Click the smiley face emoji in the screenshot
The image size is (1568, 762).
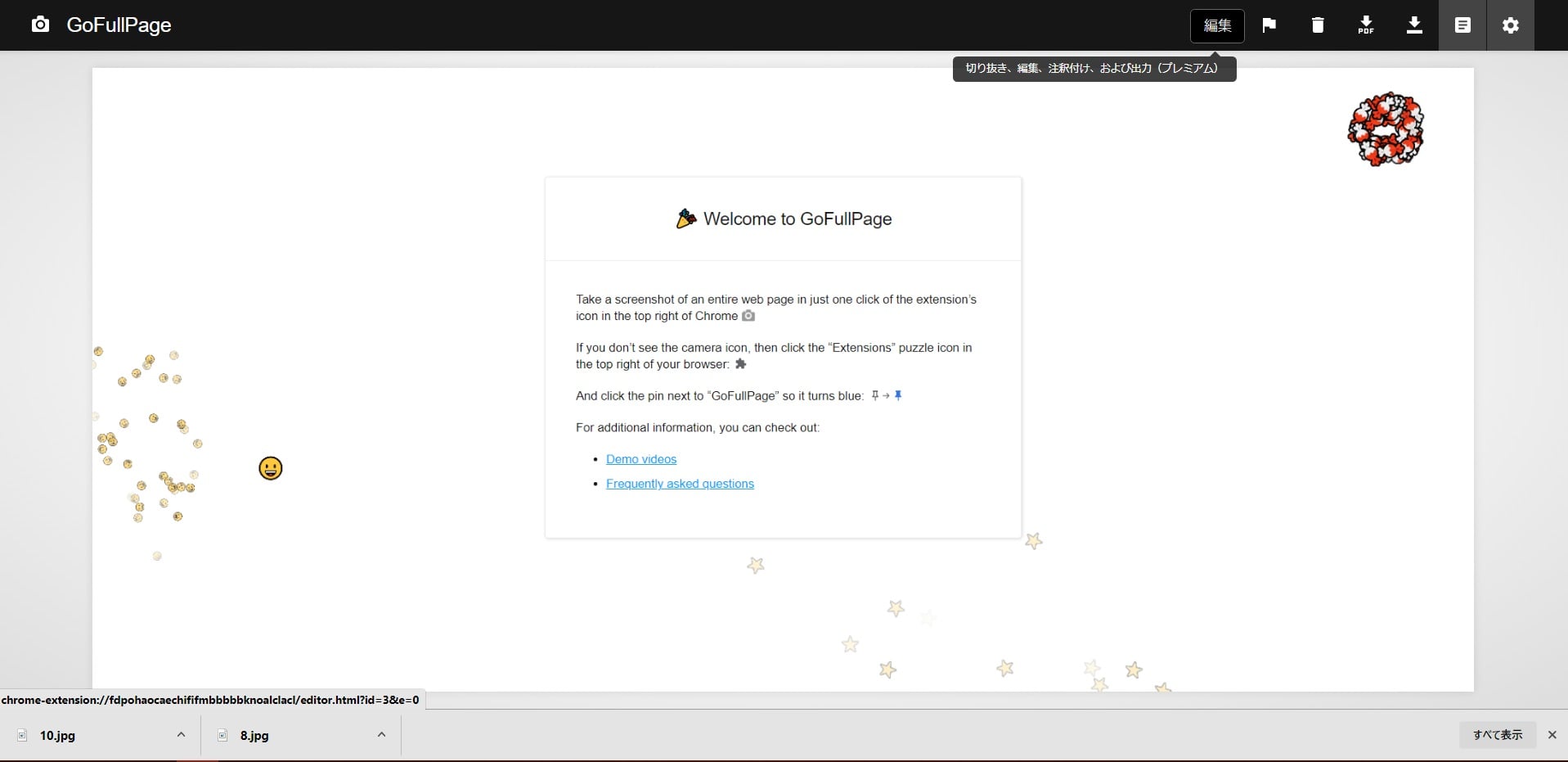pos(271,468)
